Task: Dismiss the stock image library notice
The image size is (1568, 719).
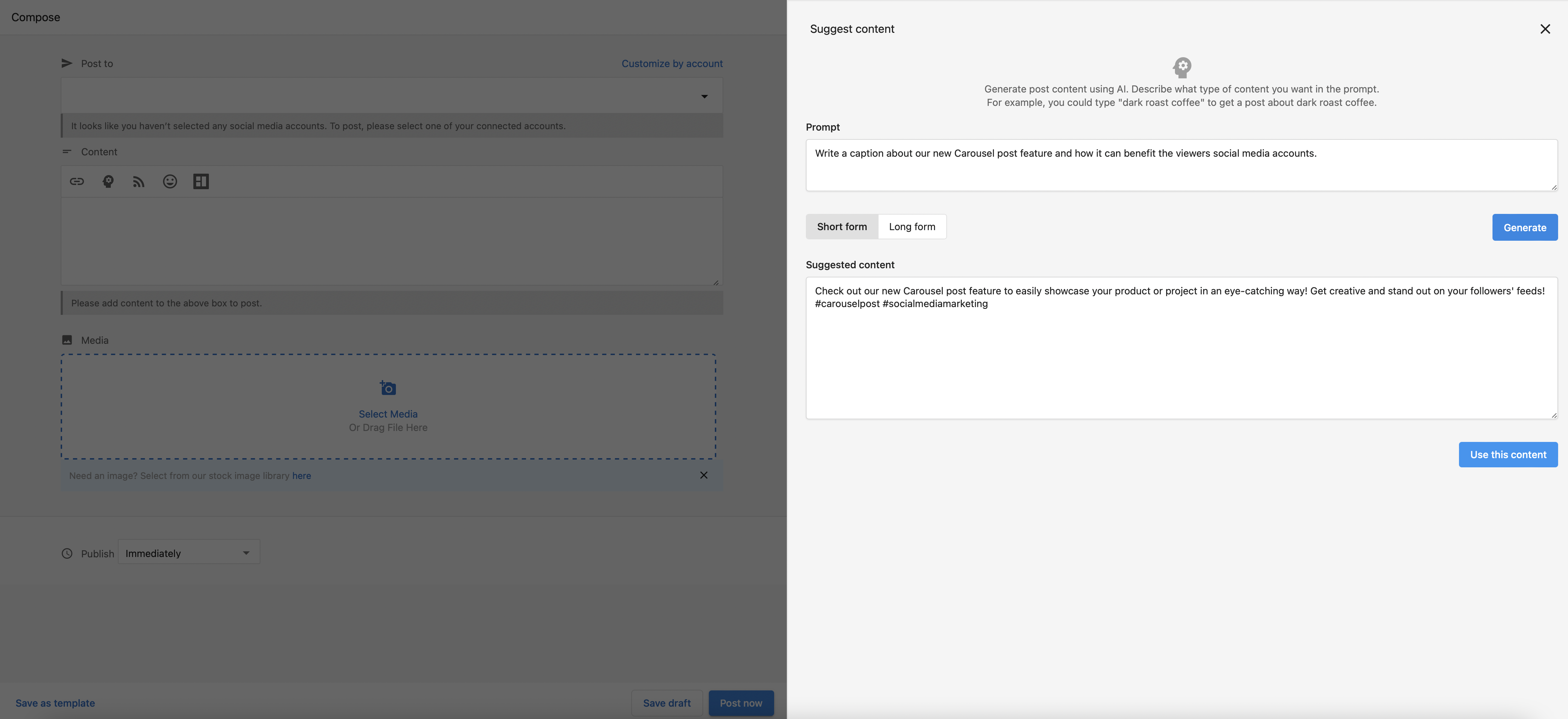Action: (x=704, y=475)
